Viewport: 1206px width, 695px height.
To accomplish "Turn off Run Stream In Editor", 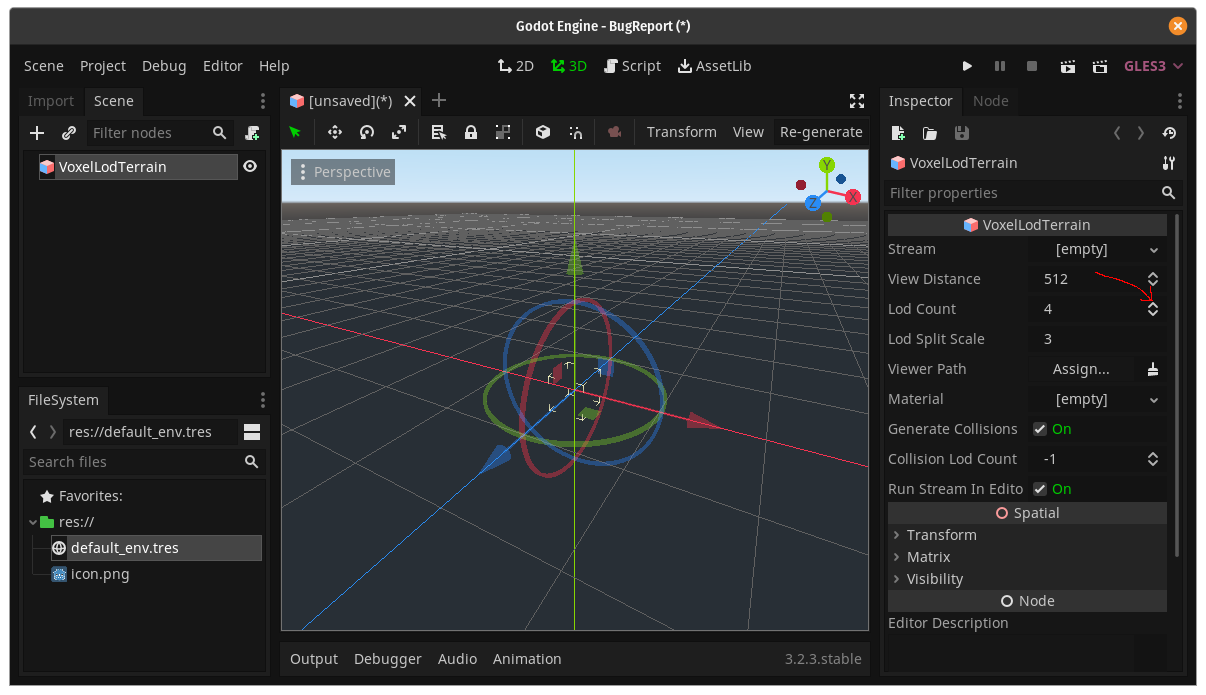I will 1040,488.
